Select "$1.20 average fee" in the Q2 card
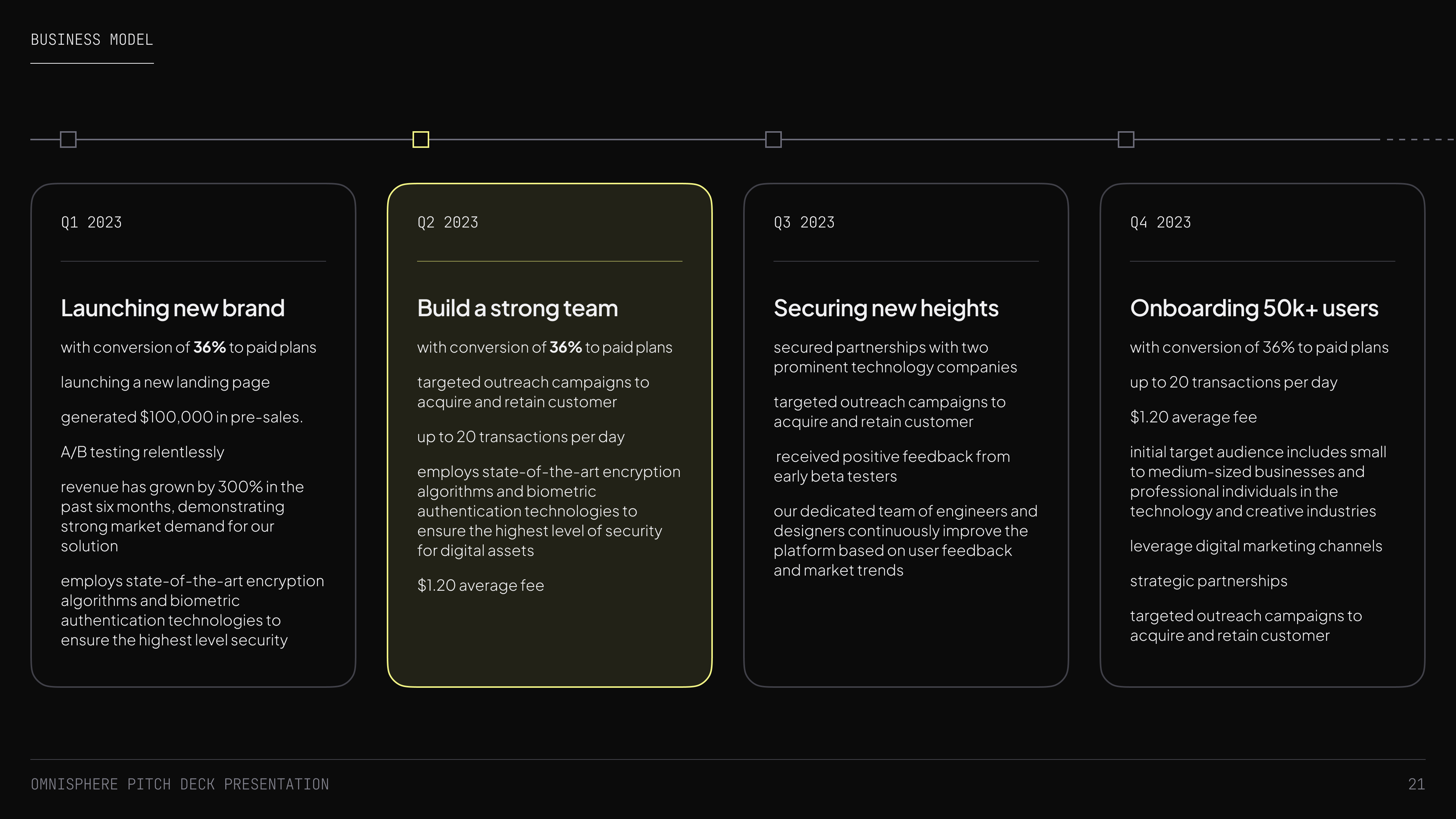 (480, 585)
